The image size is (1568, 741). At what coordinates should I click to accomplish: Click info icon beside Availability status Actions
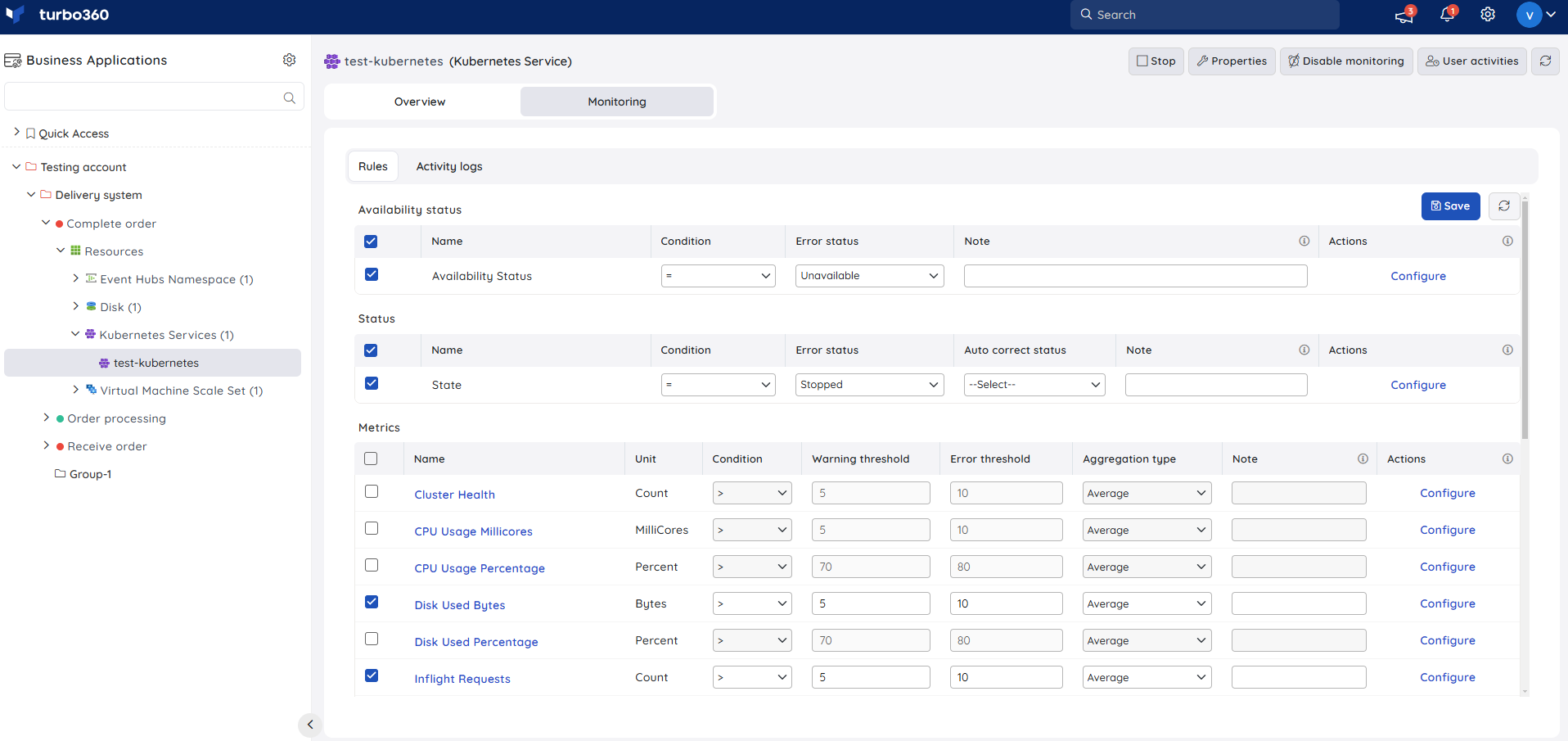pyautogui.click(x=1507, y=241)
